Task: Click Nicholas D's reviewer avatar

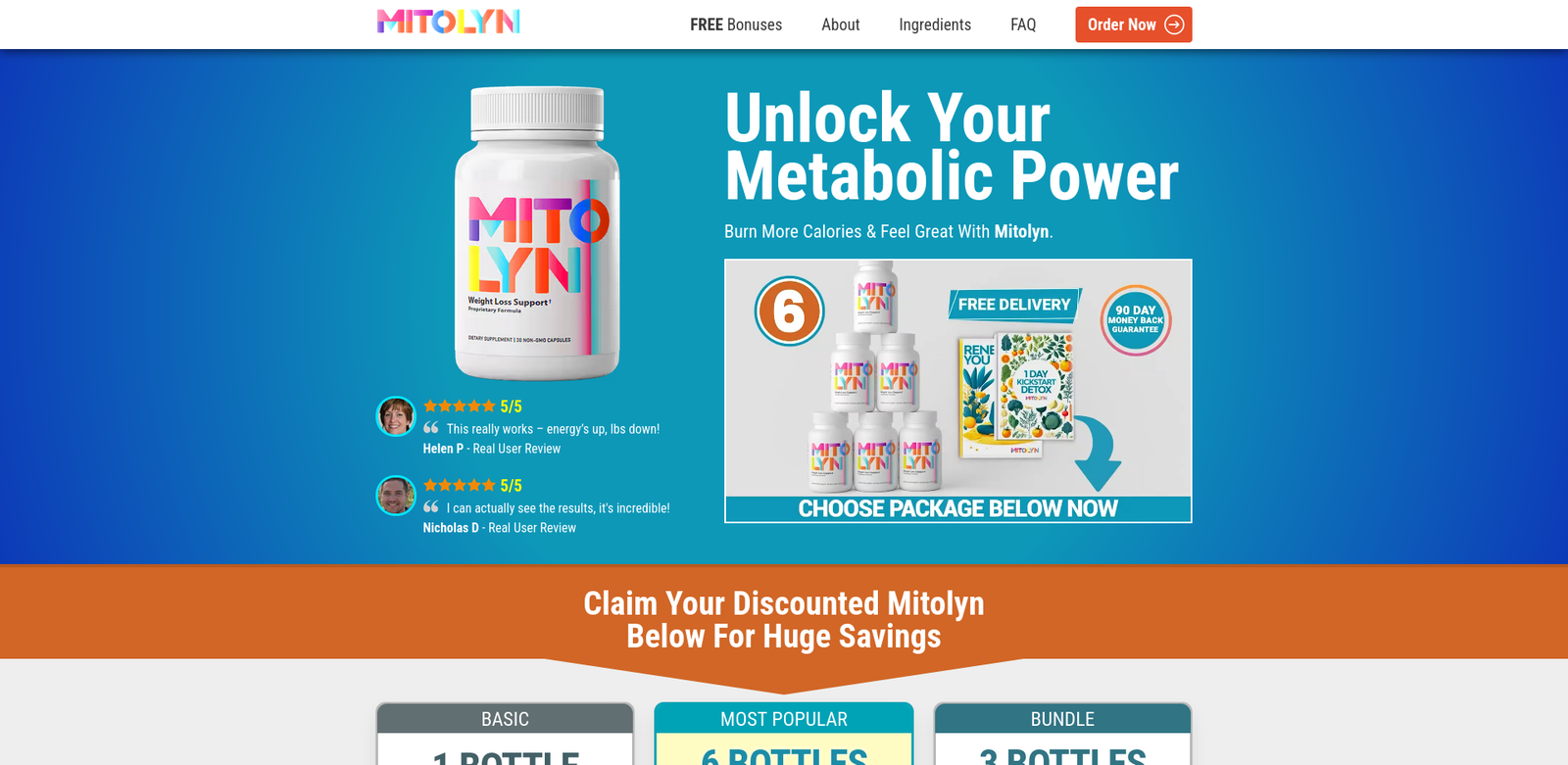Action: click(396, 496)
